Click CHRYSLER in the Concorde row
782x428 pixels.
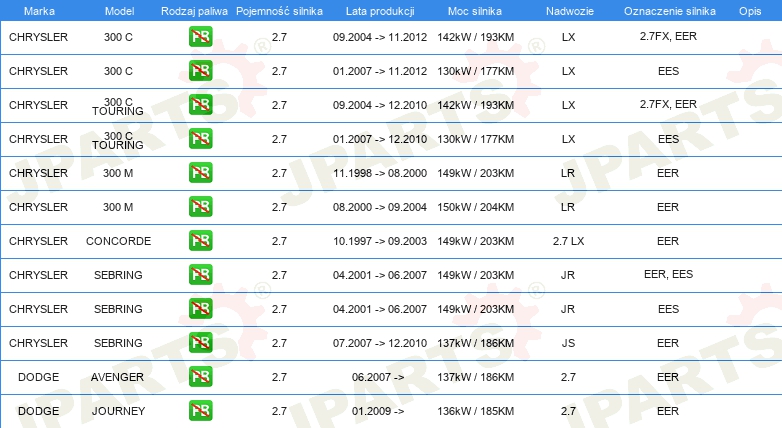(38, 241)
